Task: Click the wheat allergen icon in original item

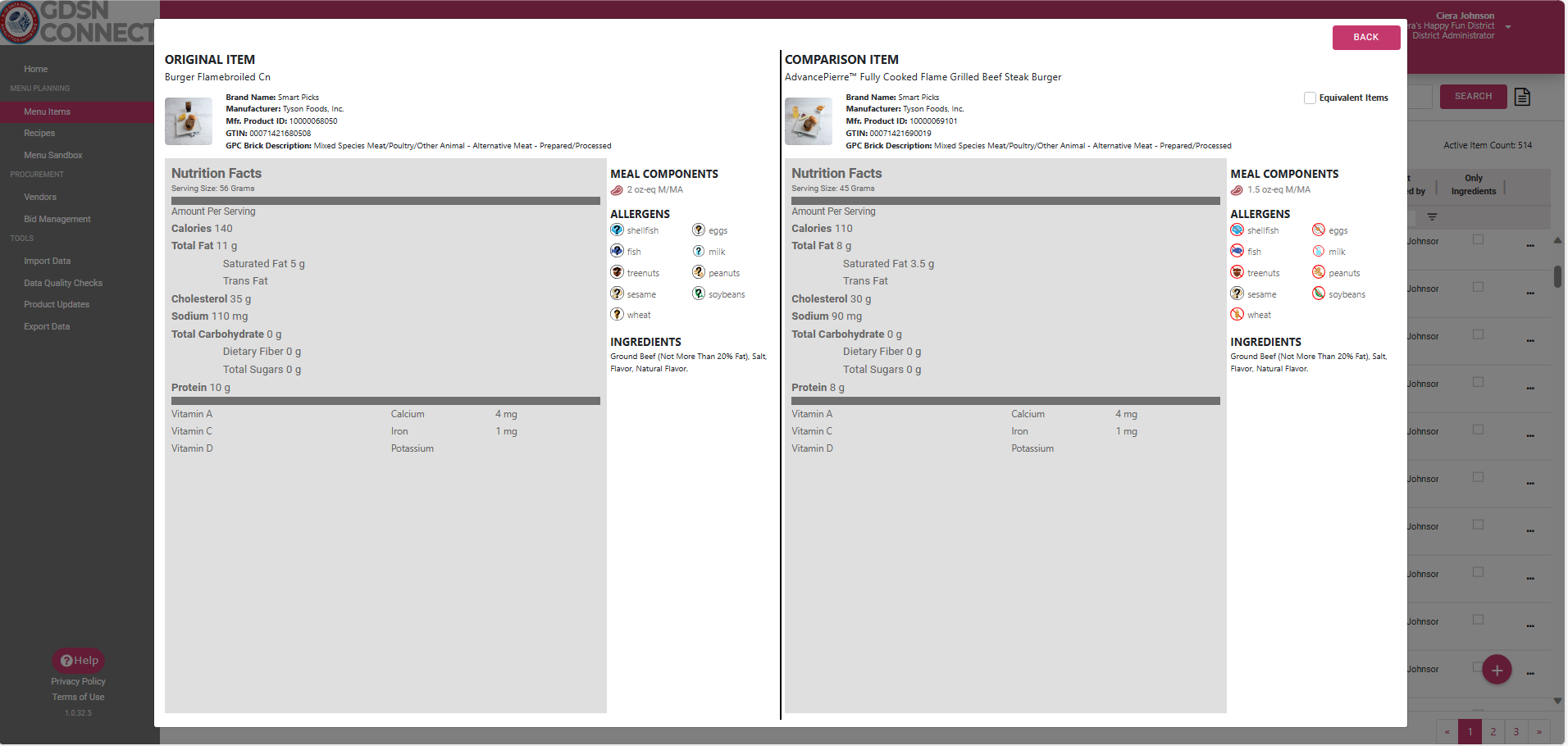Action: [x=617, y=314]
